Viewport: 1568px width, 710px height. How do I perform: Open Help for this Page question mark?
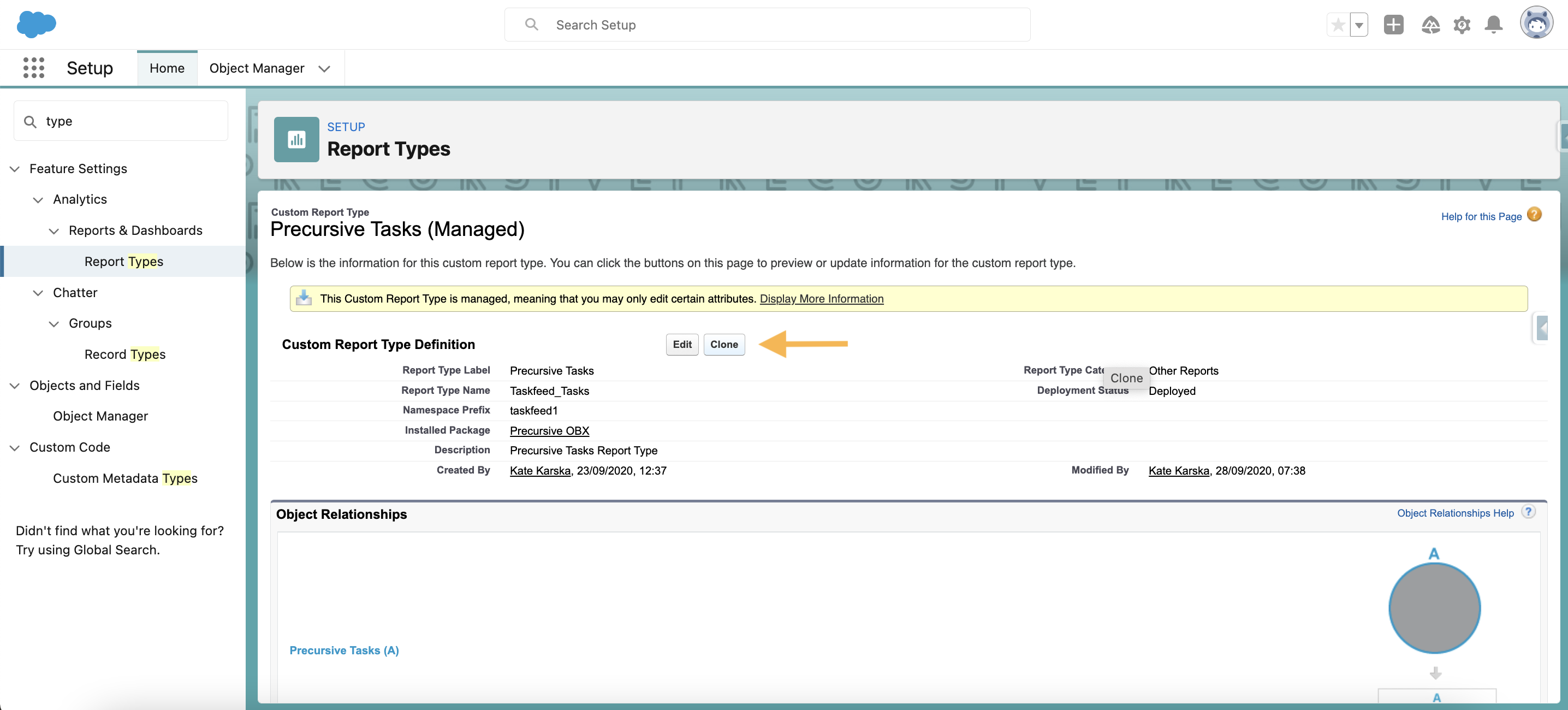[x=1535, y=215]
